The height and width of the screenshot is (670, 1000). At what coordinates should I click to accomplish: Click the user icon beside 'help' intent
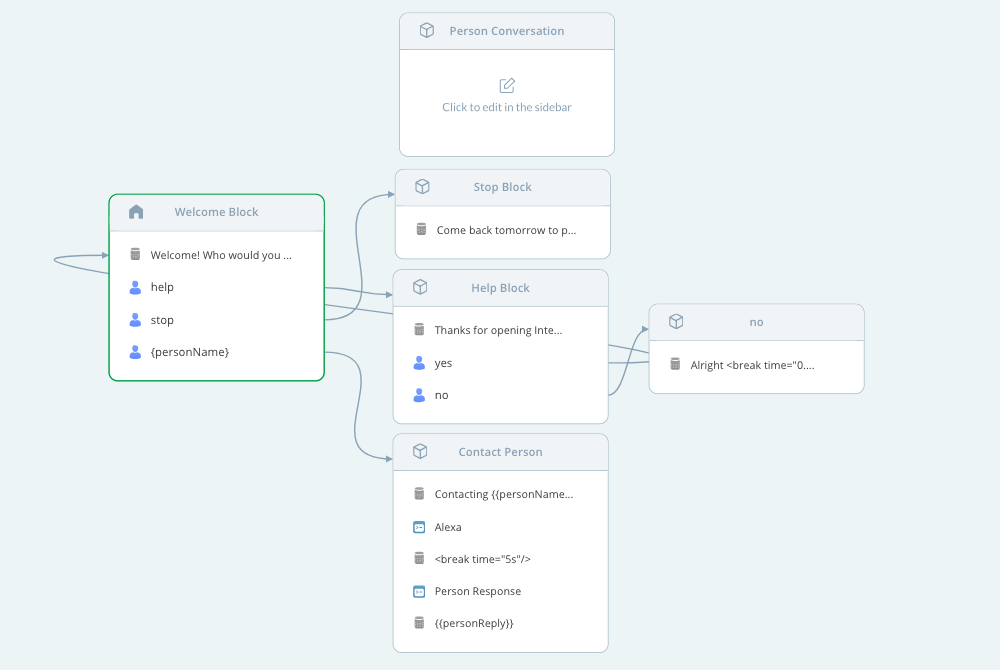(136, 287)
